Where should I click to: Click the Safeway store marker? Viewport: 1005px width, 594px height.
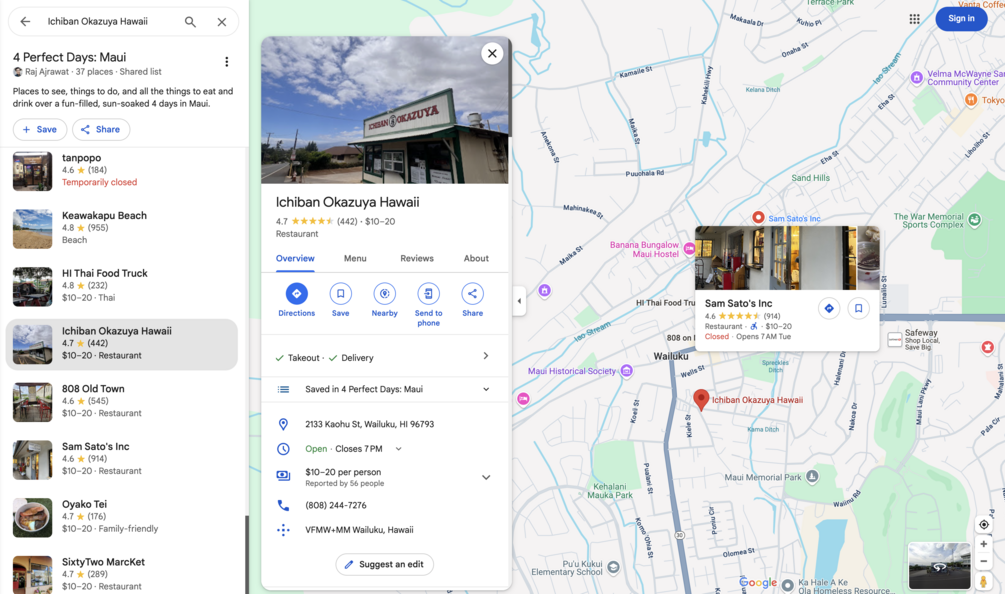tap(895, 339)
